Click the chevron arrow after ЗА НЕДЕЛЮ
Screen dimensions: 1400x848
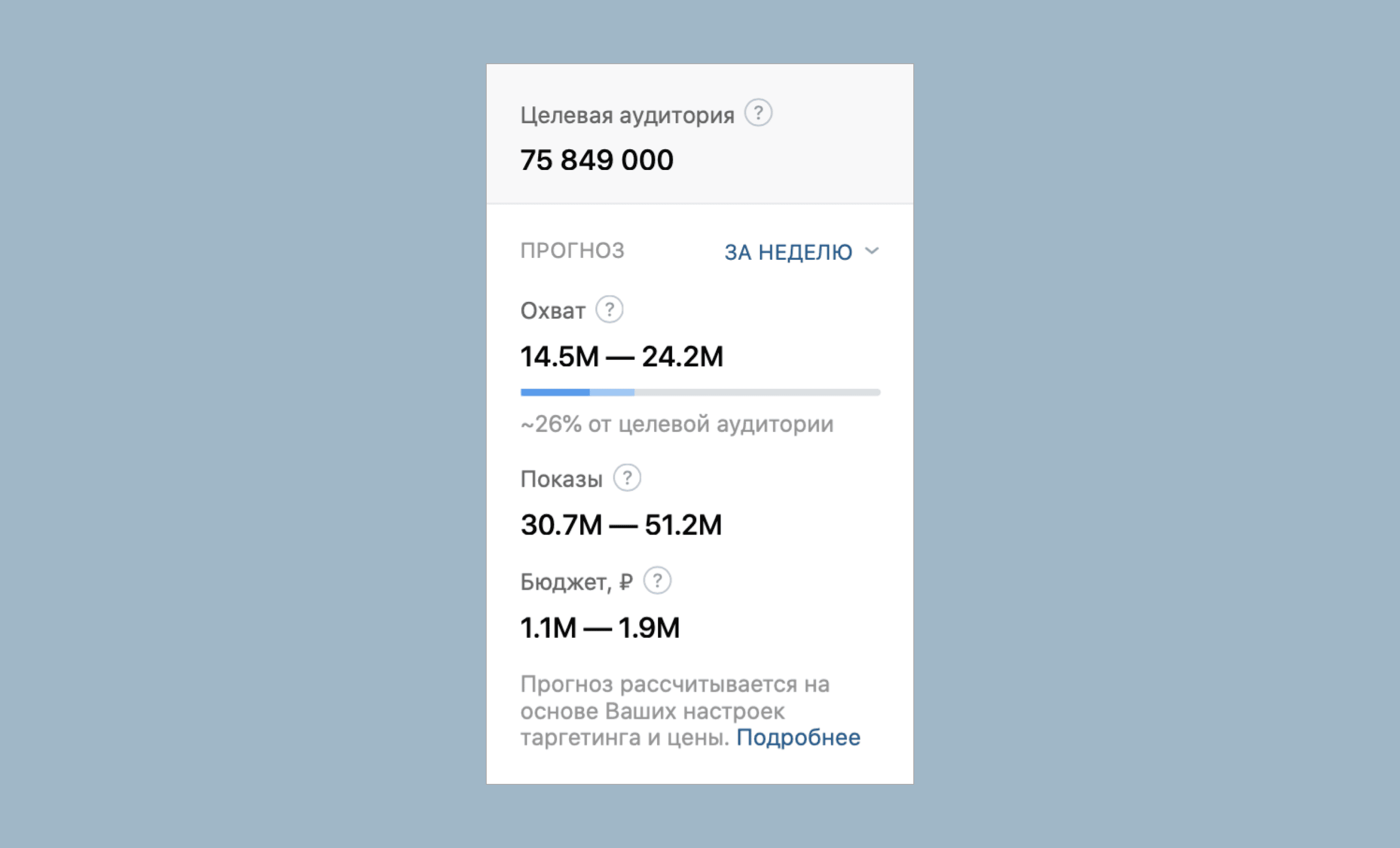[872, 251]
